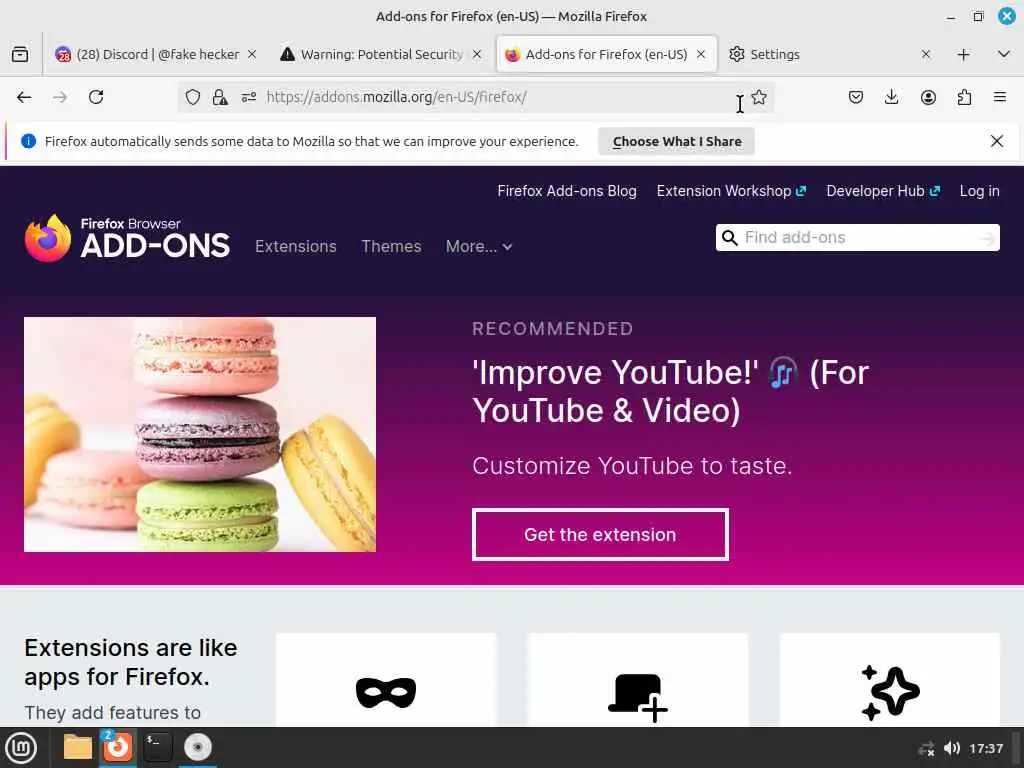This screenshot has width=1024, height=768.
Task: Open the Developer Hub link
Action: (x=883, y=191)
